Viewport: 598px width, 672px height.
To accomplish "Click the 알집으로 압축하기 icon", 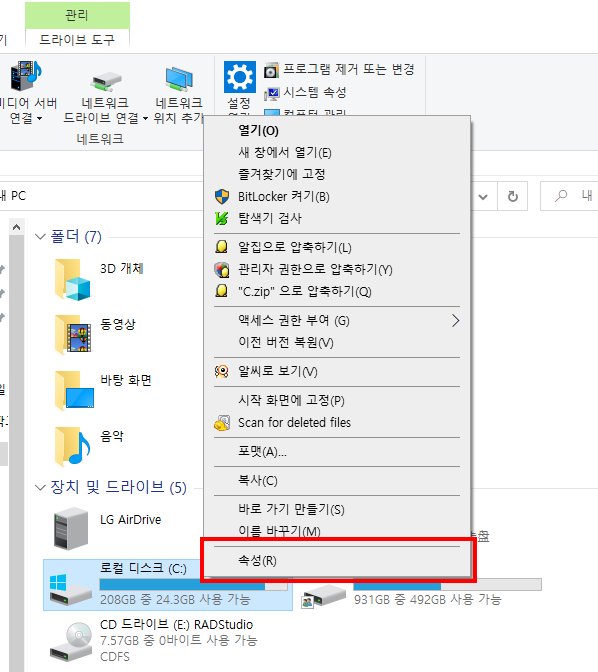I will (x=221, y=246).
